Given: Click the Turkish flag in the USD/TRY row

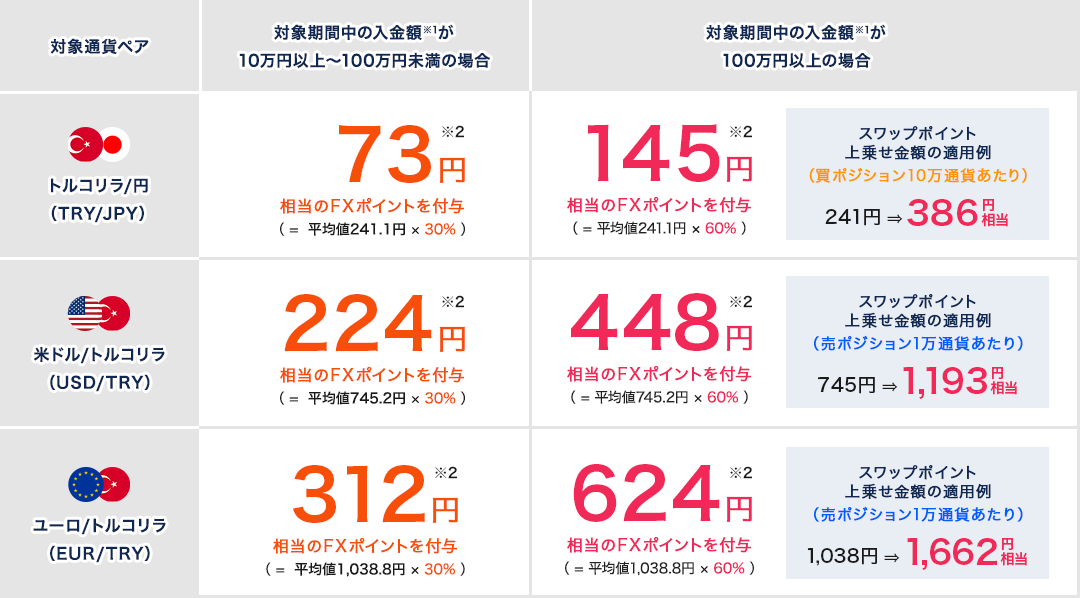Looking at the screenshot, I should click(x=115, y=314).
